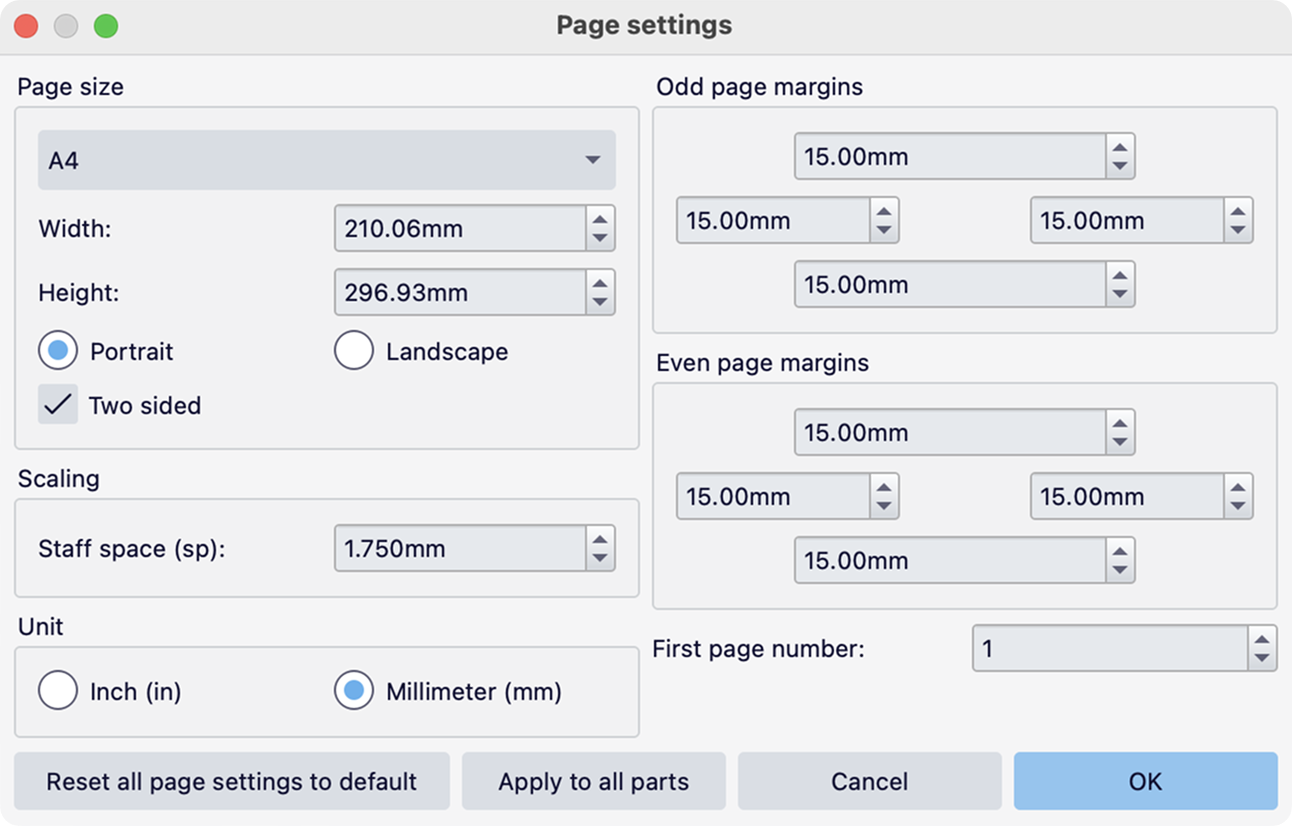Select Landscape orientation

[x=355, y=352]
